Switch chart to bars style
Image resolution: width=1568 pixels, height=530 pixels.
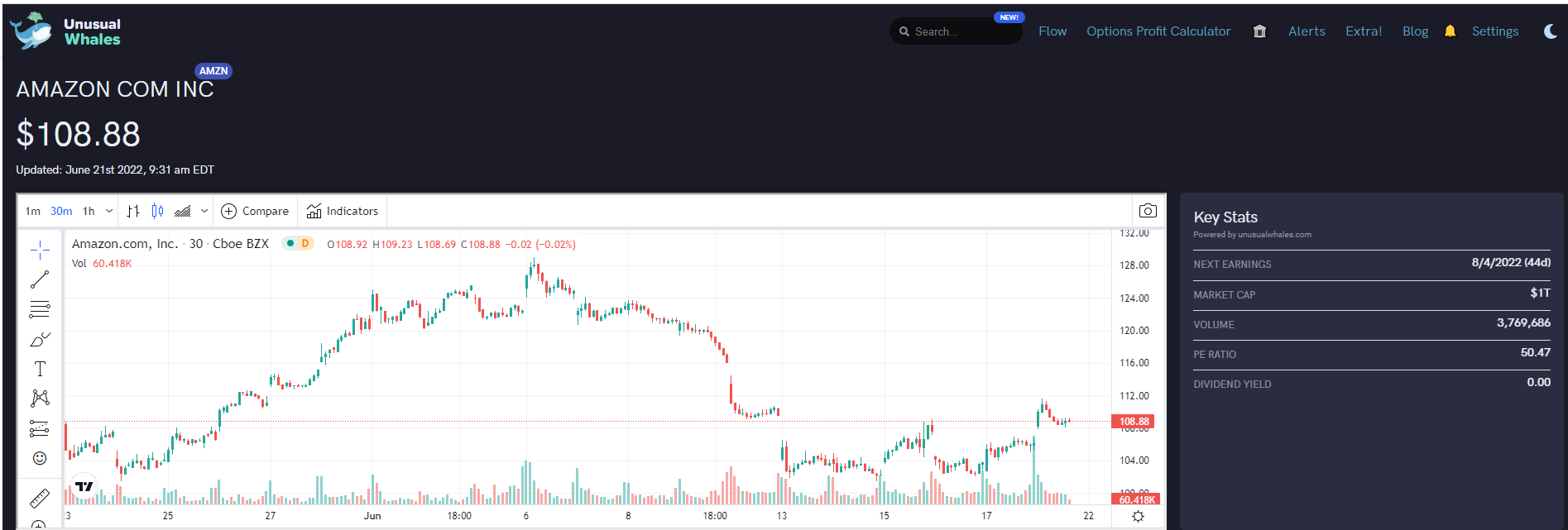click(133, 211)
